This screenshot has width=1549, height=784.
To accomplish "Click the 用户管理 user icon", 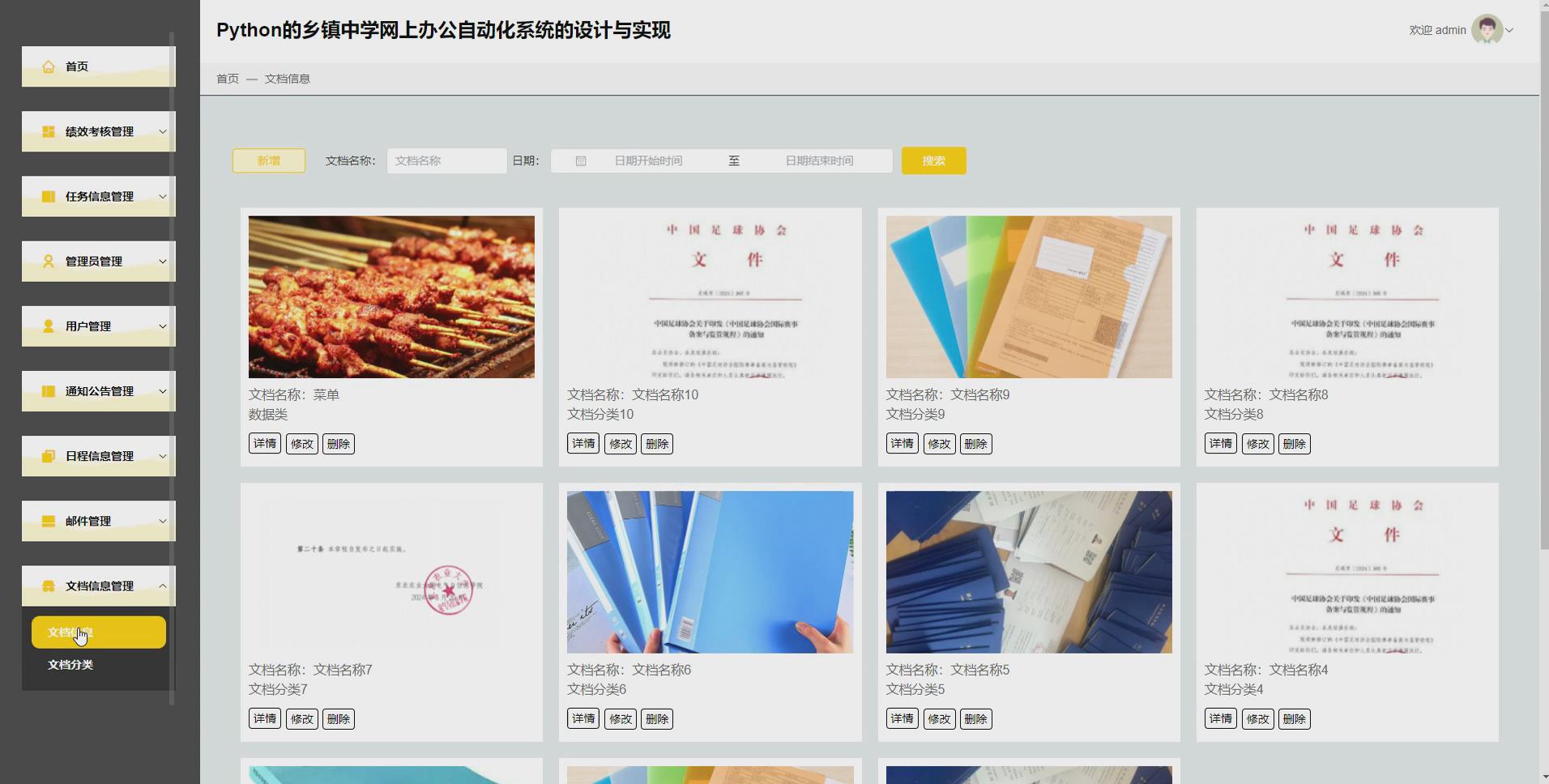I will click(x=48, y=326).
